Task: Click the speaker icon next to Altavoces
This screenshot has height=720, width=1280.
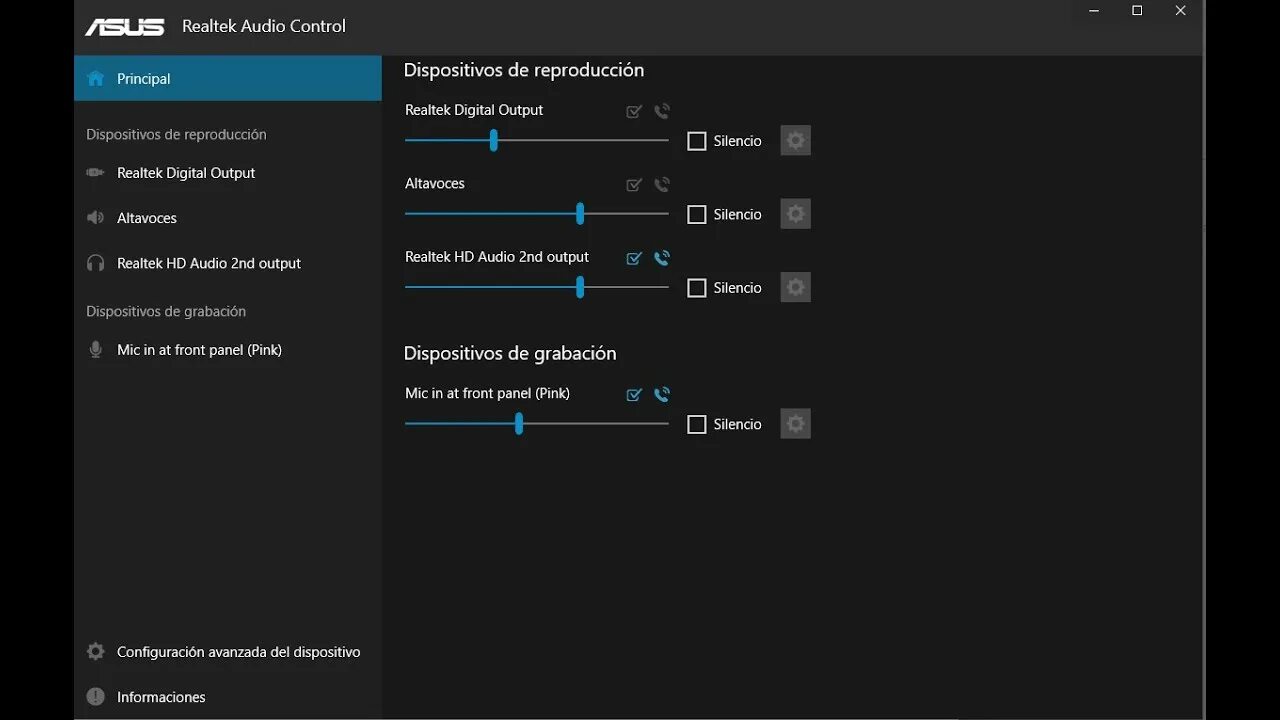Action: pos(96,218)
